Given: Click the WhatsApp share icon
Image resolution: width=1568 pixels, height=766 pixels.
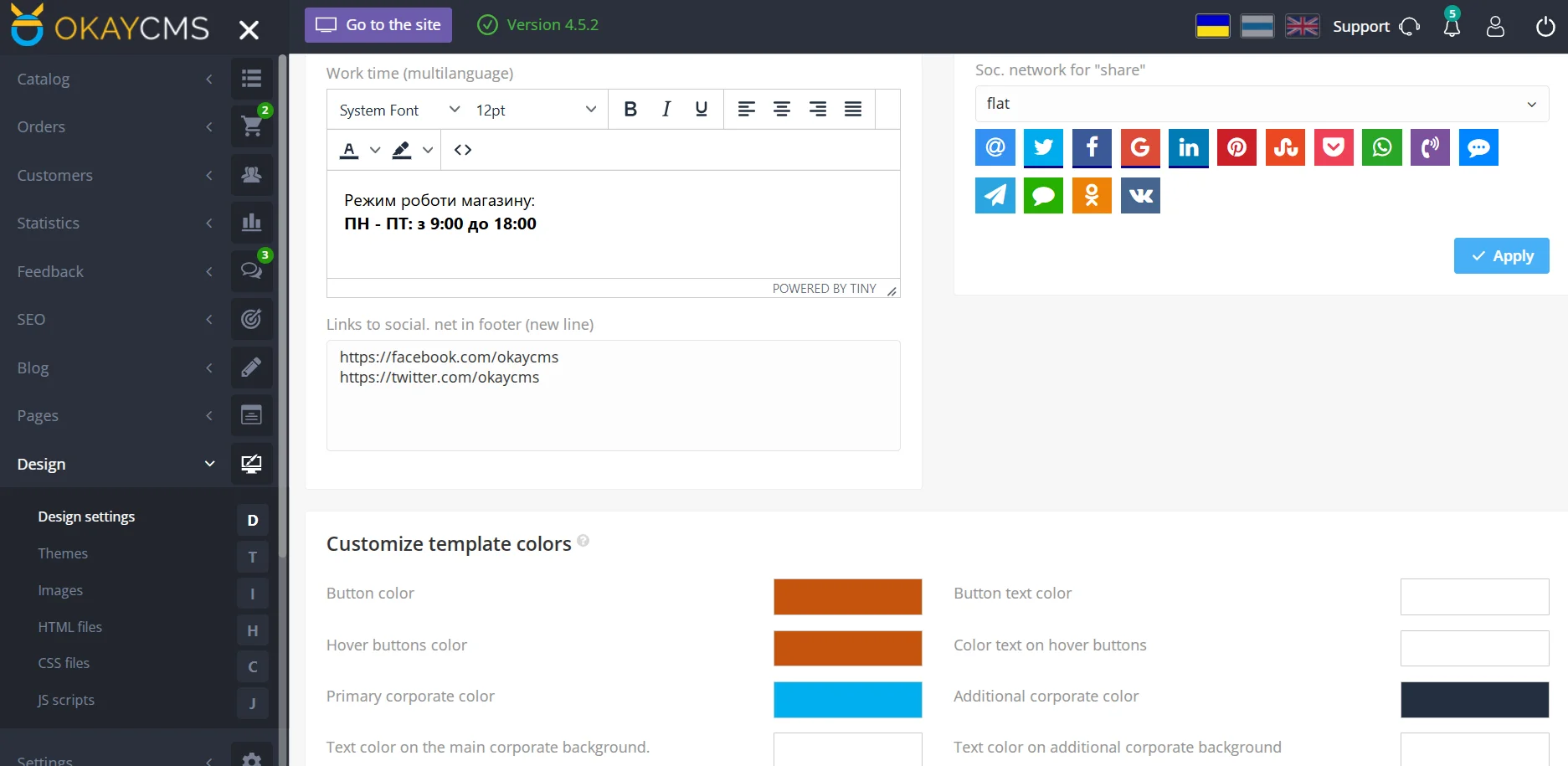Looking at the screenshot, I should 1381,148.
